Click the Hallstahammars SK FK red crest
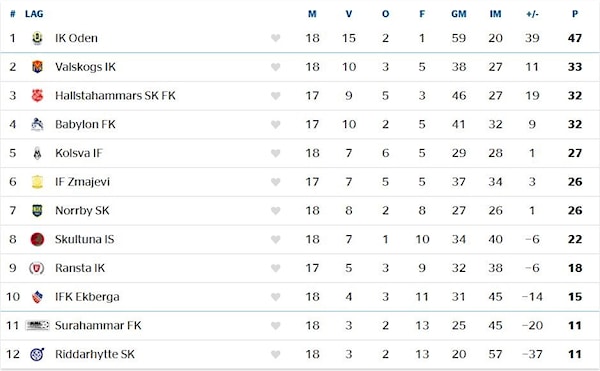The height and width of the screenshot is (371, 600). point(37,96)
